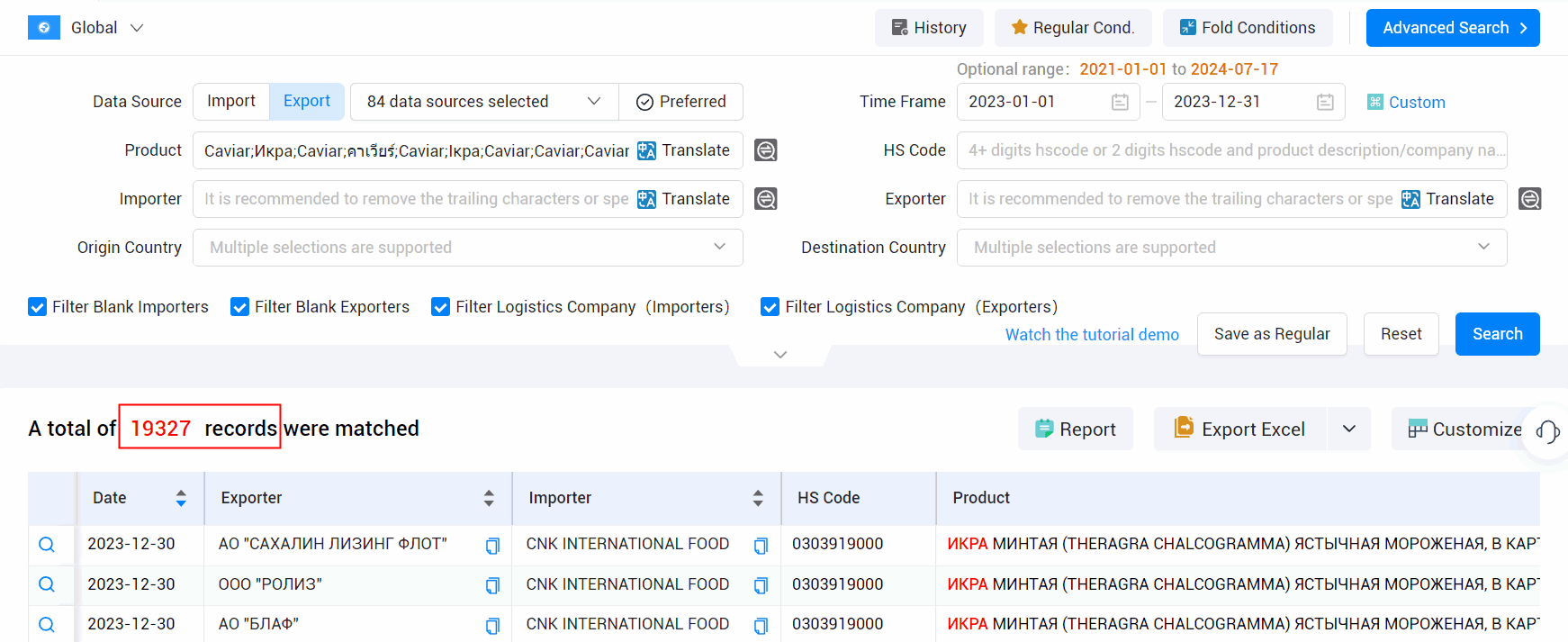This screenshot has height=642, width=1568.
Task: Collapse the search panel with the chevron handle
Action: (x=780, y=355)
